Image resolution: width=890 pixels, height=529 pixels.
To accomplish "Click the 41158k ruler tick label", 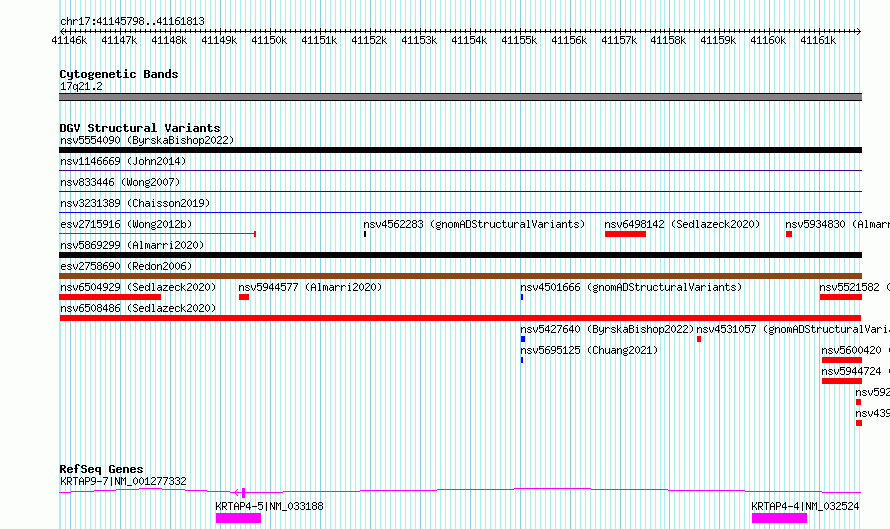I will (668, 40).
